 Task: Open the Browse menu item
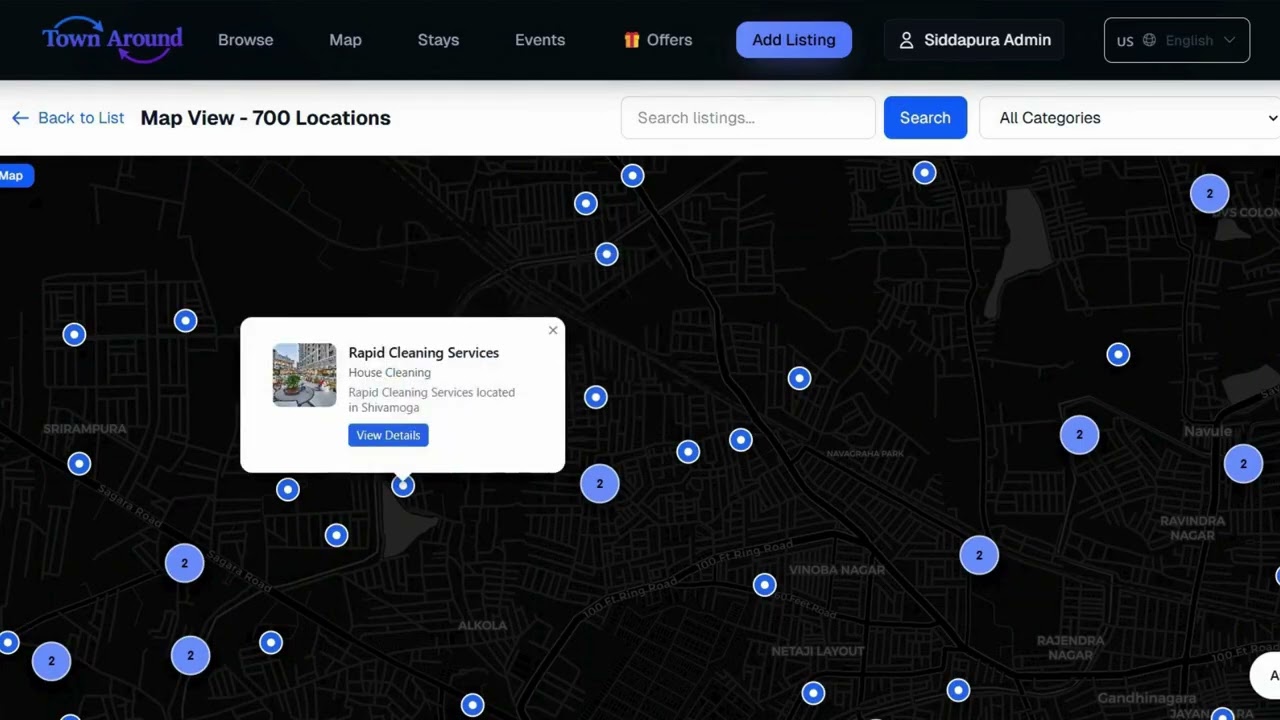[245, 40]
